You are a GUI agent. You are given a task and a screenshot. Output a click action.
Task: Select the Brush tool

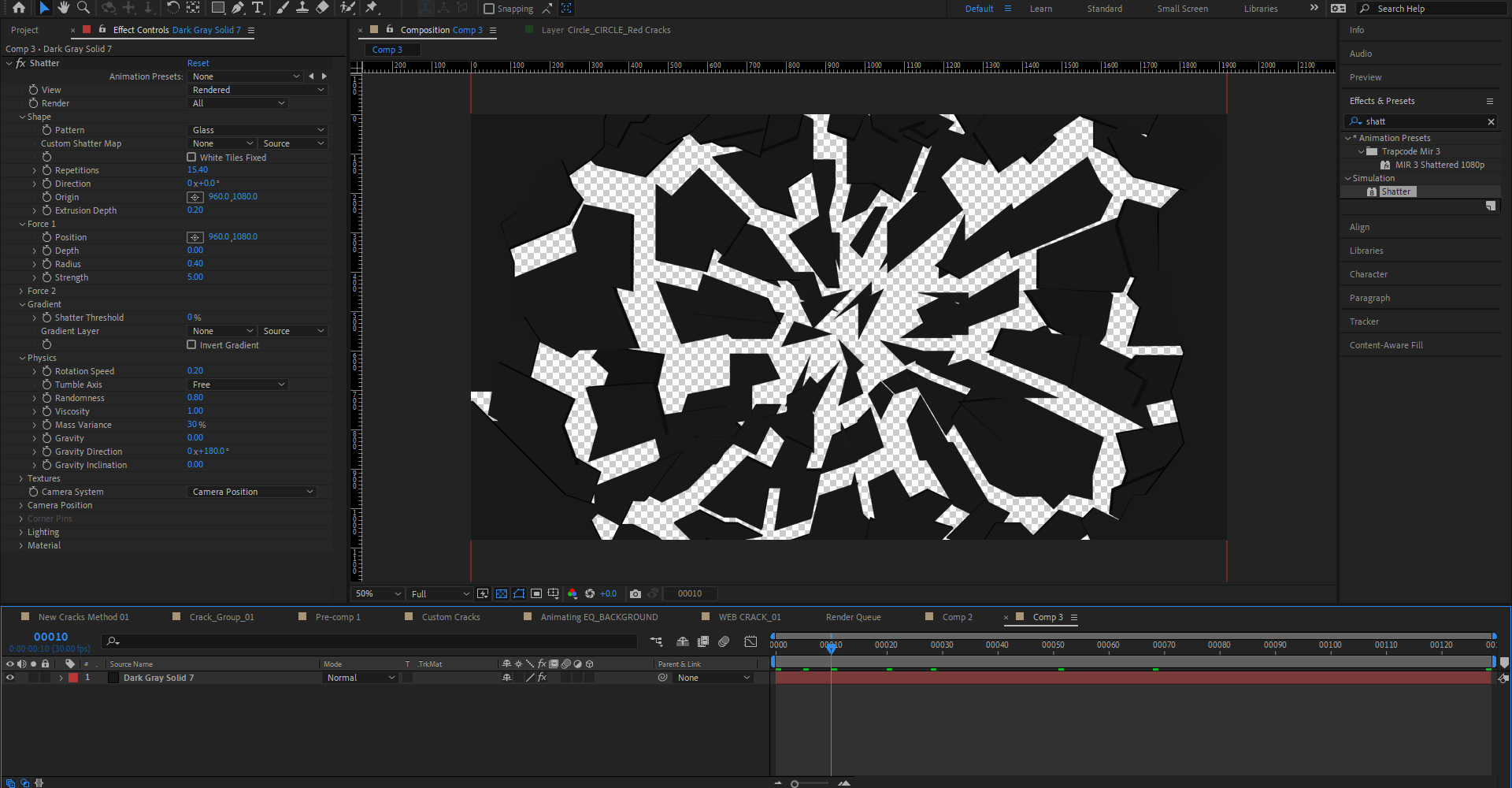283,9
